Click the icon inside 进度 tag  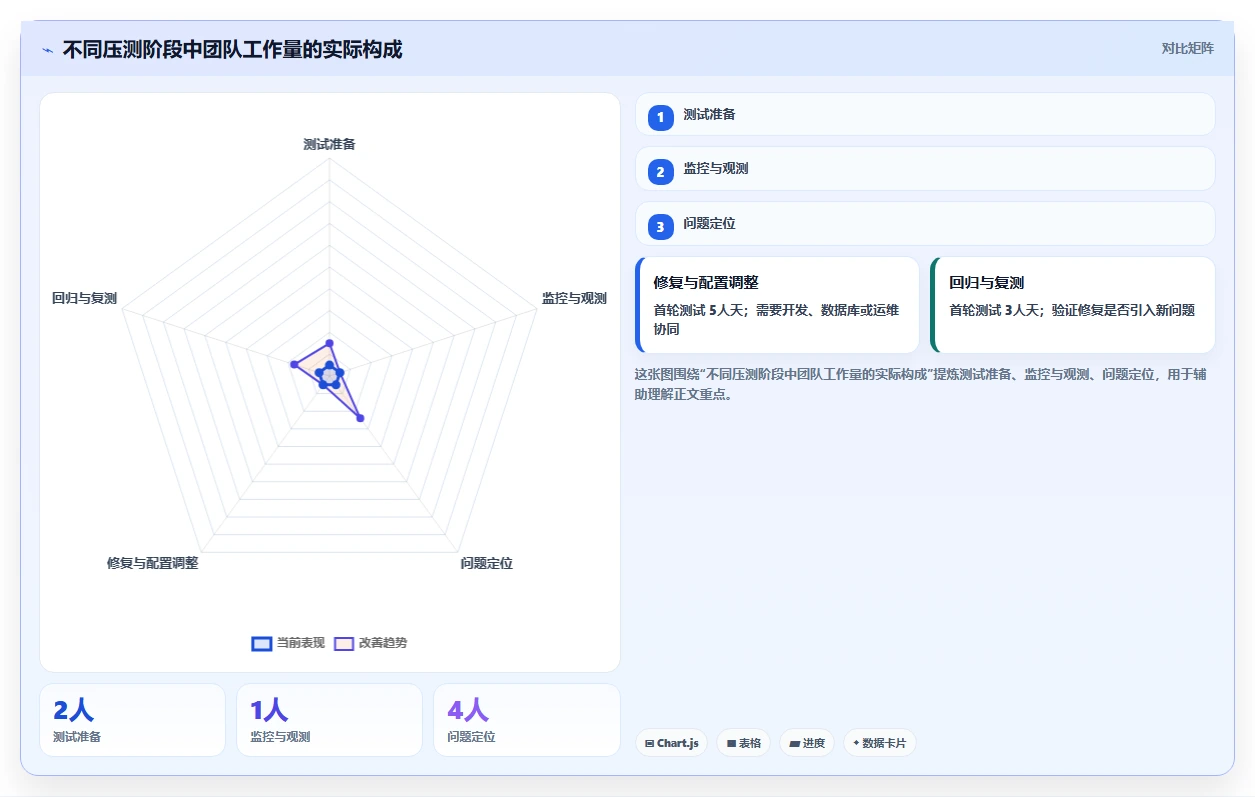click(794, 744)
